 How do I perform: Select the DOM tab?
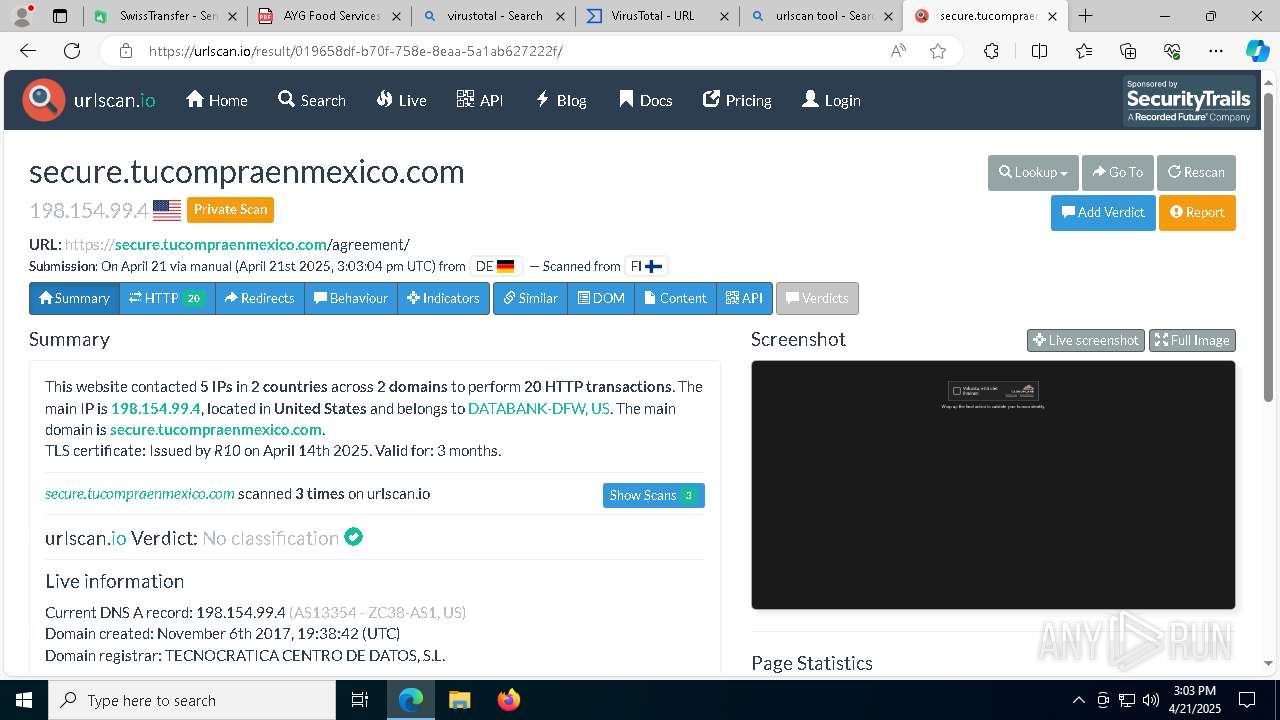coord(601,298)
